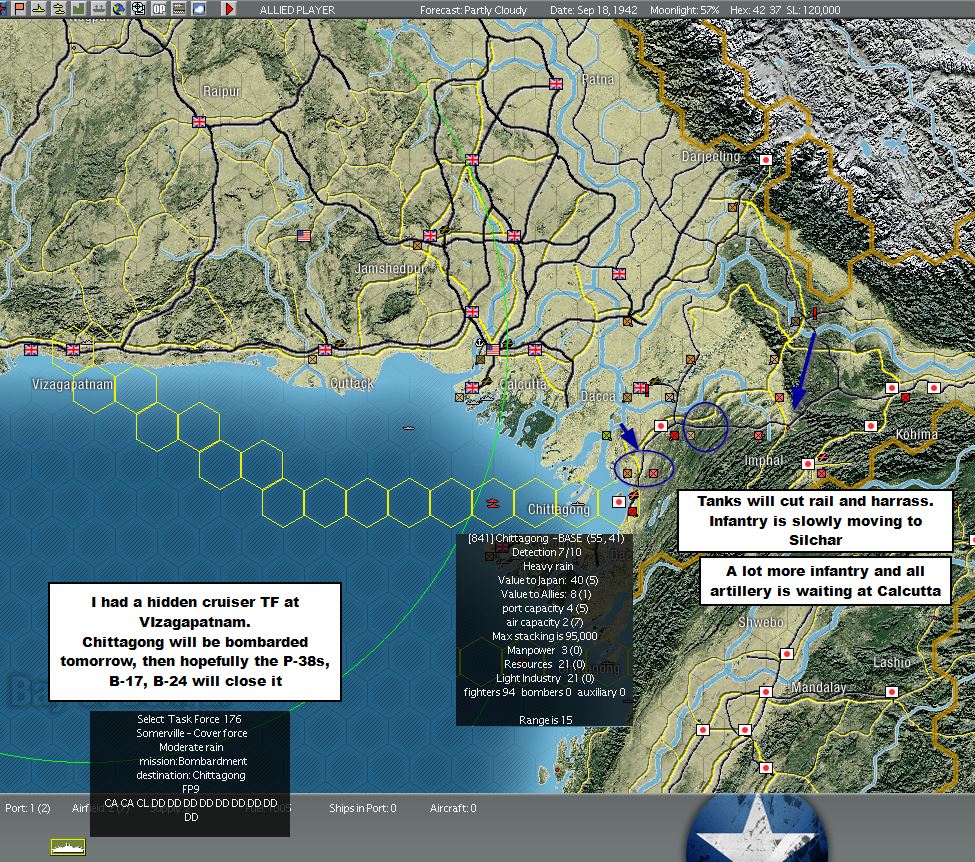Screen dimensions: 975x862
Task: Open the grey ship list toolbar icon
Action: click(x=98, y=9)
